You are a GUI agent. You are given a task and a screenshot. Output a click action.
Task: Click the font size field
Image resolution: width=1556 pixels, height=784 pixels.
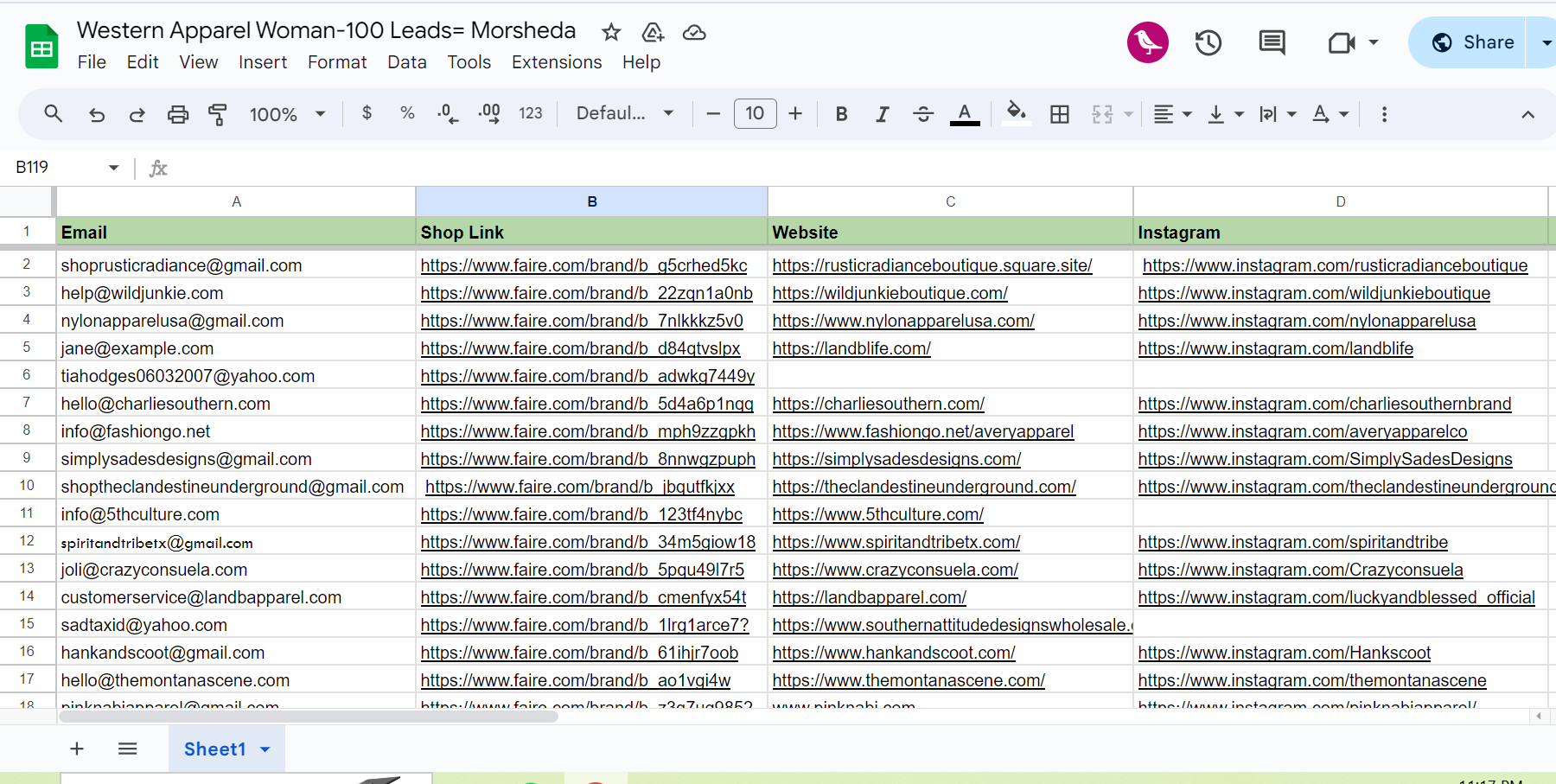click(x=755, y=113)
